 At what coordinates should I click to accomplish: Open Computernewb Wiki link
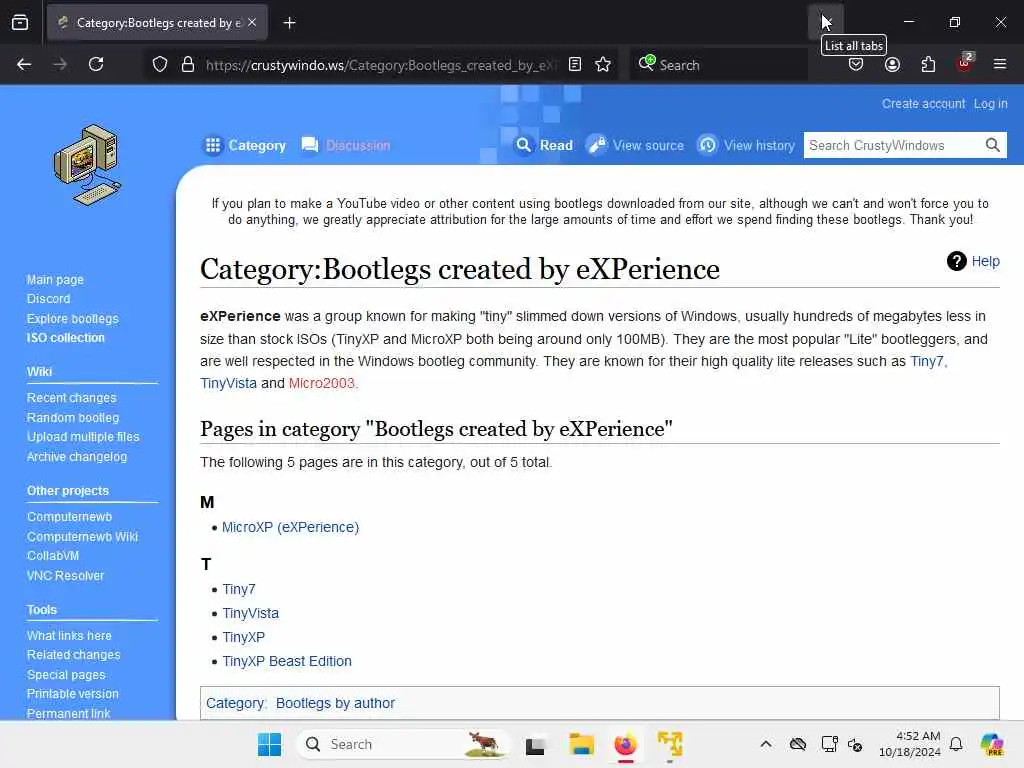tap(82, 536)
